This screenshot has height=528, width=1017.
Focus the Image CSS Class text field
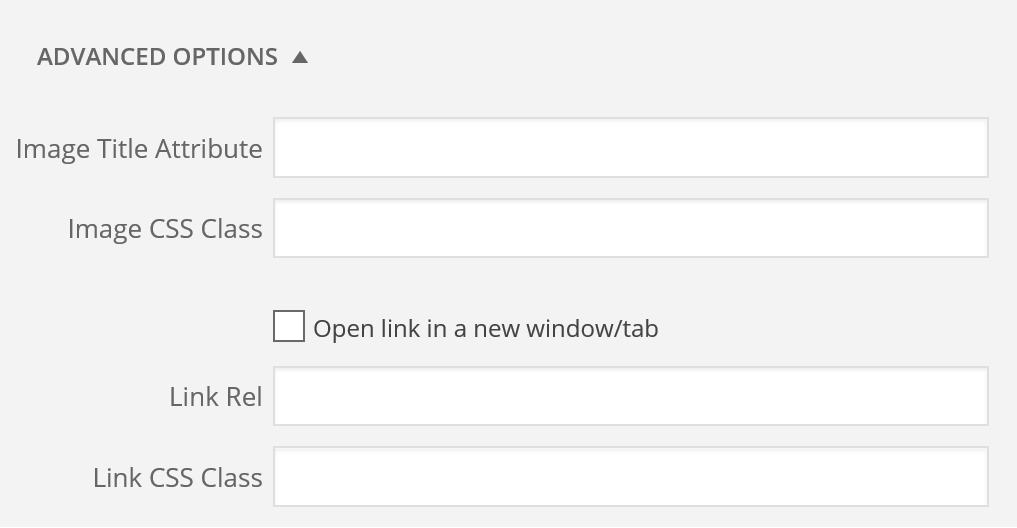(x=630, y=228)
